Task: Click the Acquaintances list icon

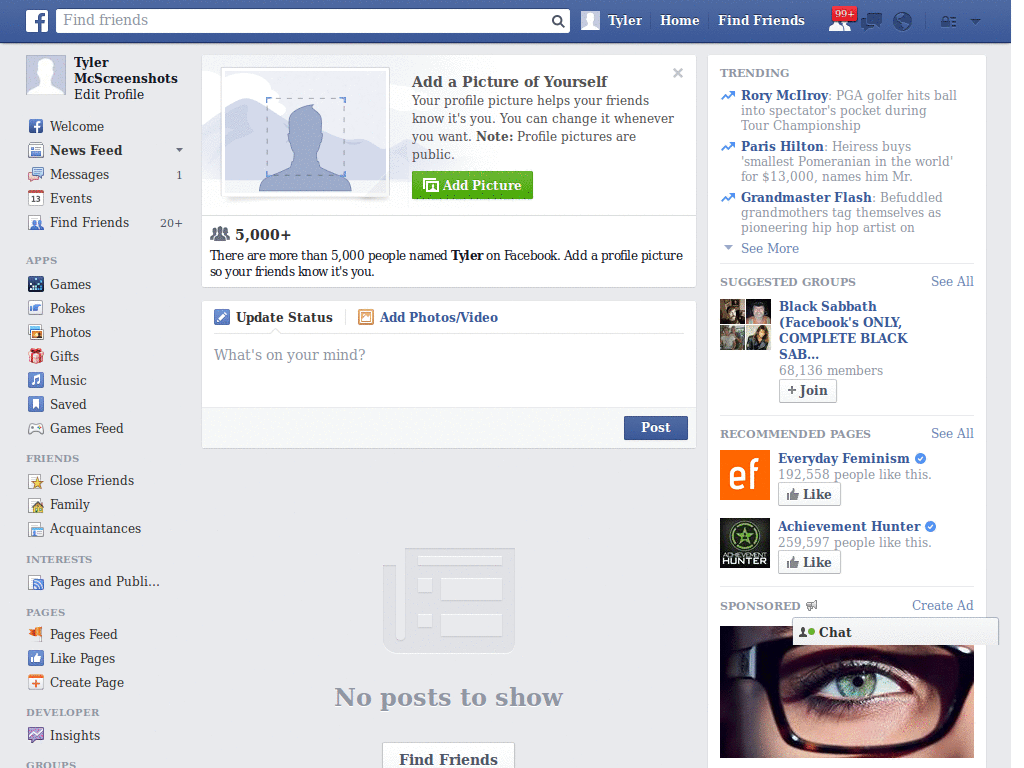Action: pos(36,529)
